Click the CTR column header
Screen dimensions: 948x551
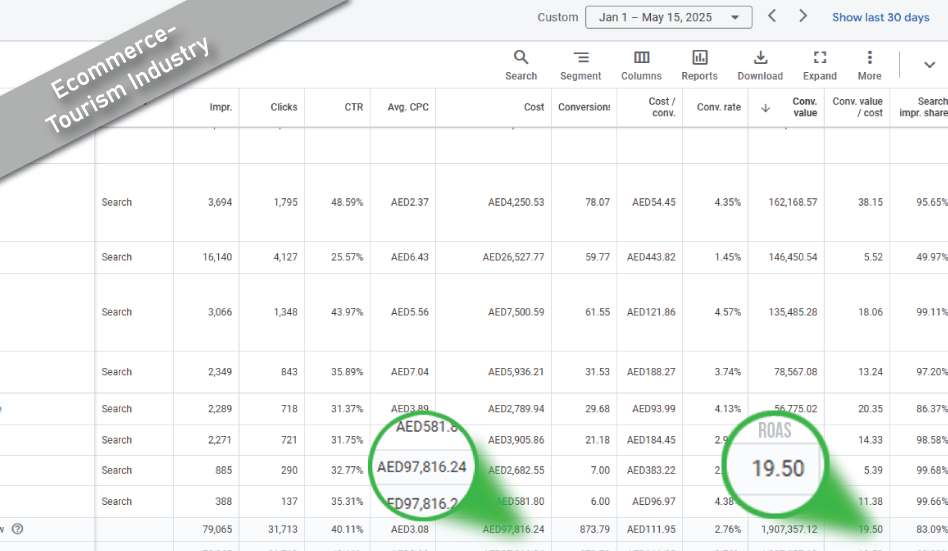[x=352, y=107]
